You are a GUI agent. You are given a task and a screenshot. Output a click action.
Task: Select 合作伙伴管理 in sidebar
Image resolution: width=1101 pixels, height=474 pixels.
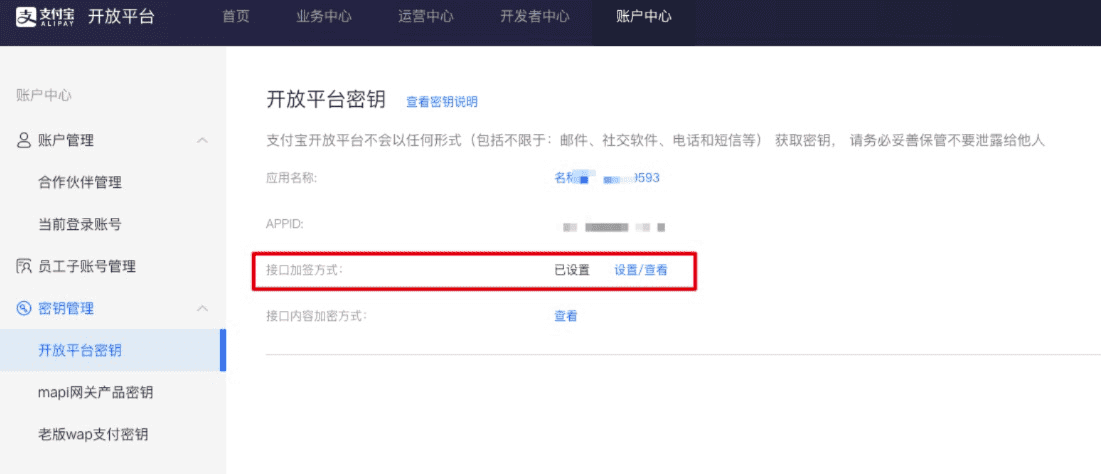(80, 183)
